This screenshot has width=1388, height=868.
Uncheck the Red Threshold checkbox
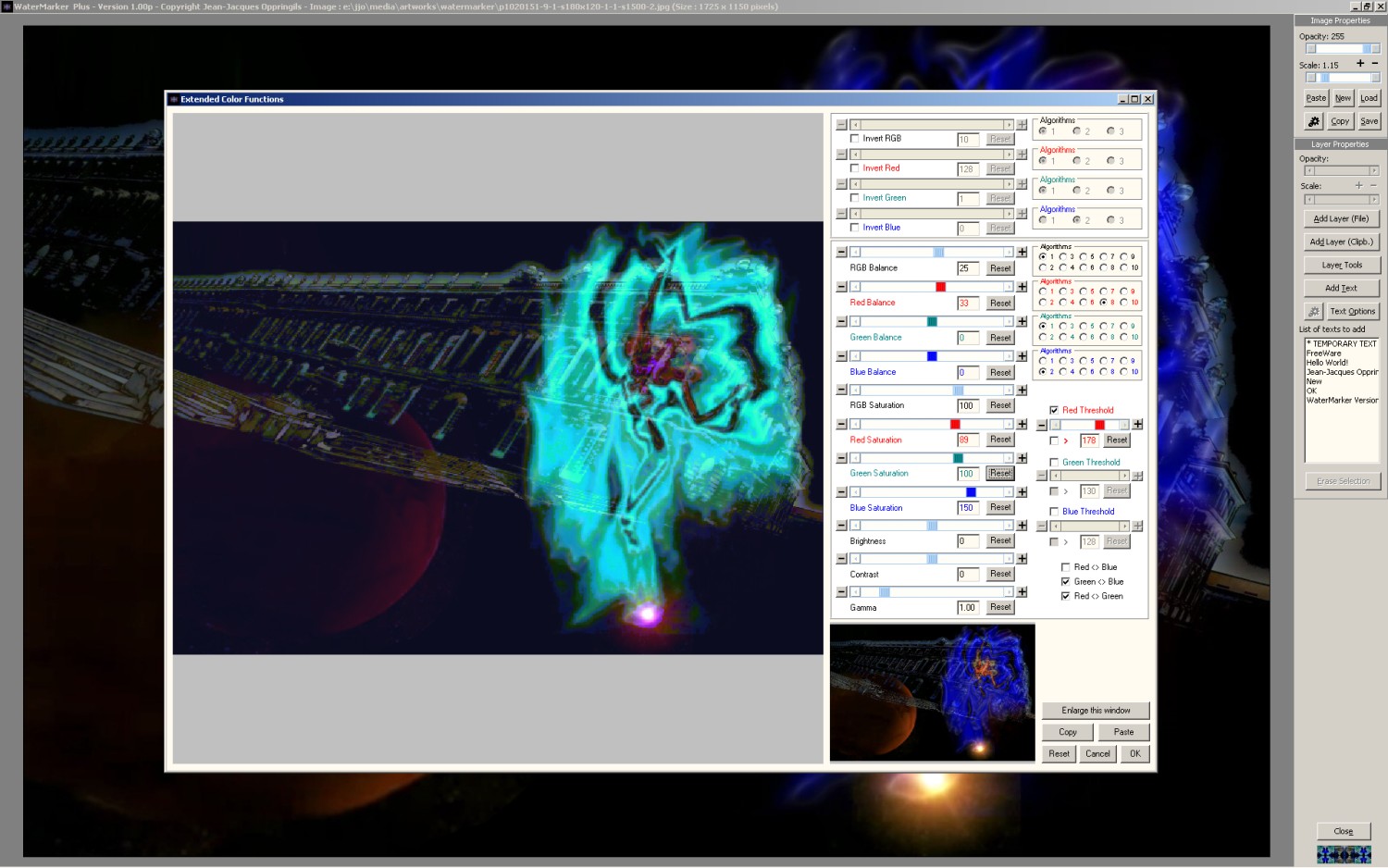pos(1053,410)
